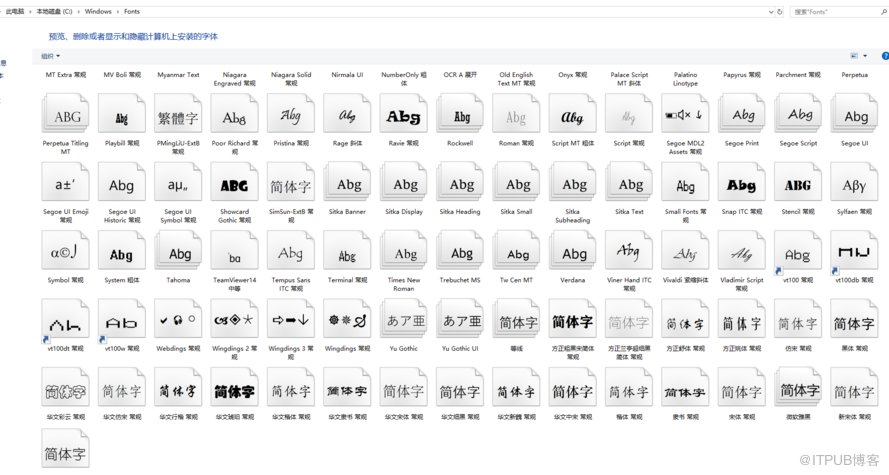Click the TeamViewer14 font icon

234,252
